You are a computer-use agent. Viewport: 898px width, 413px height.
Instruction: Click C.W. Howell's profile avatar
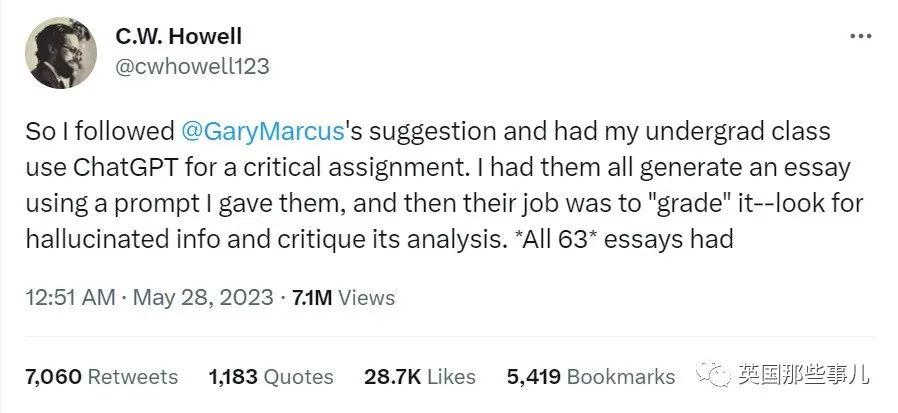click(61, 52)
